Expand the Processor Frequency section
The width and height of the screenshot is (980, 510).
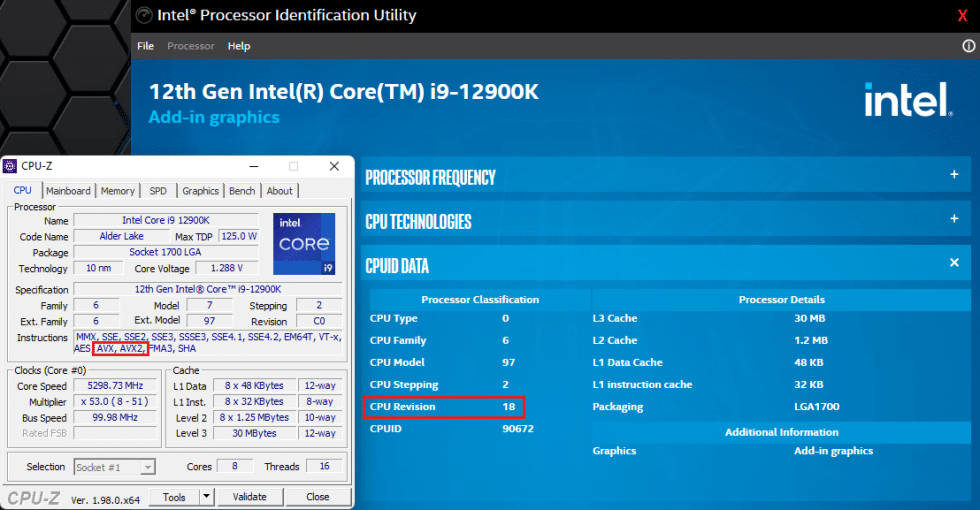pos(954,175)
